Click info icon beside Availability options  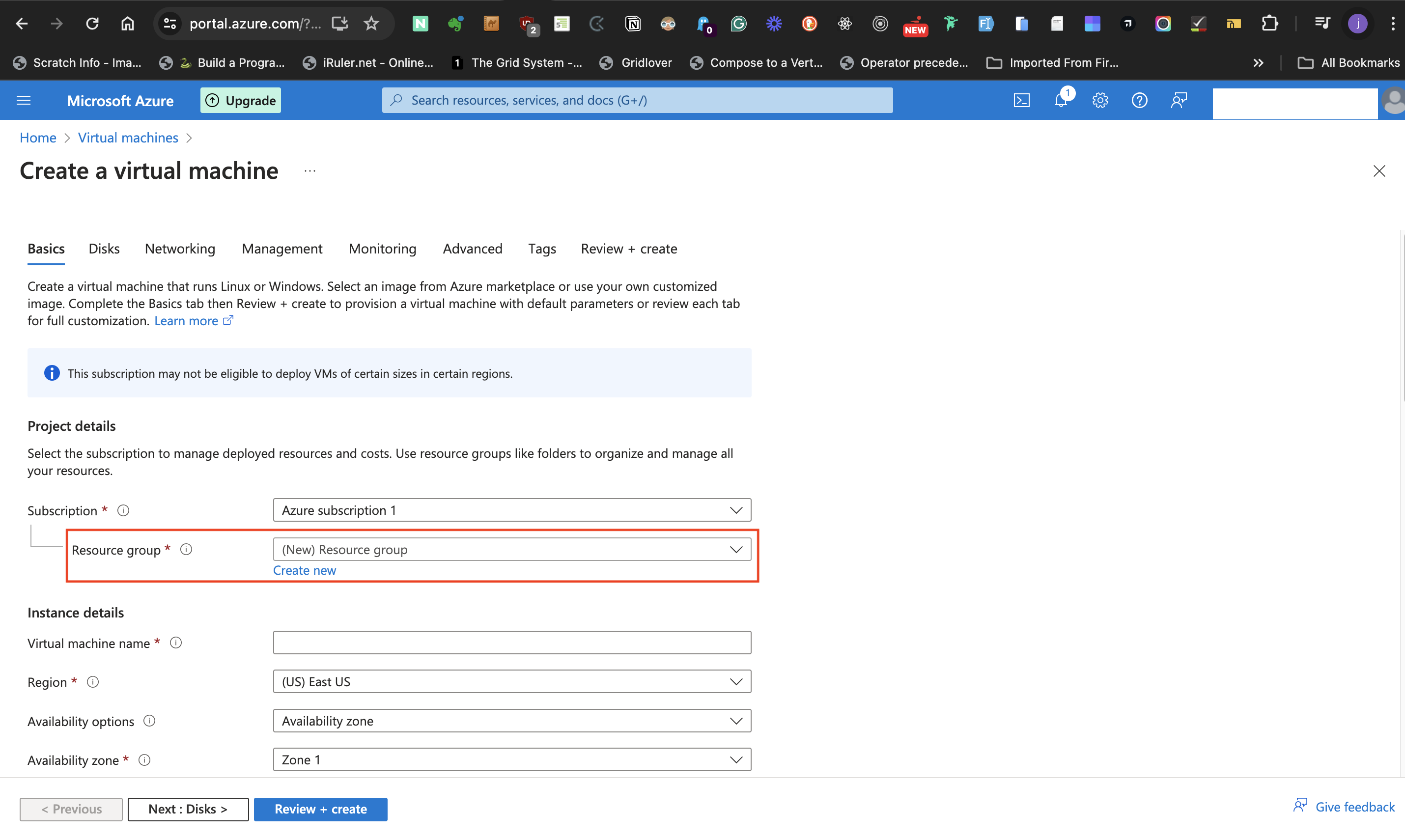149,721
